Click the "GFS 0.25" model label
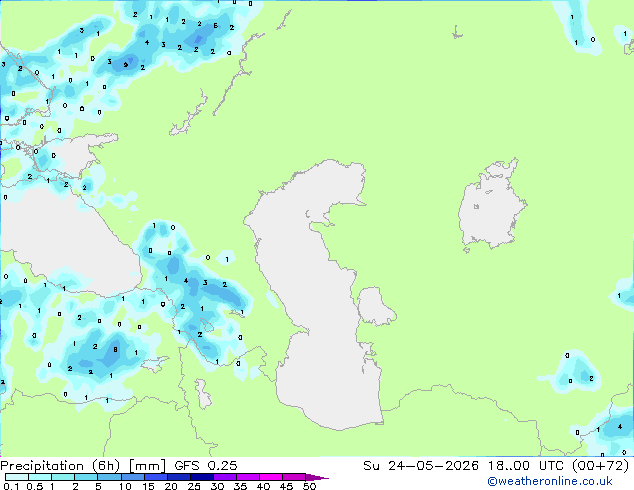 (206, 466)
